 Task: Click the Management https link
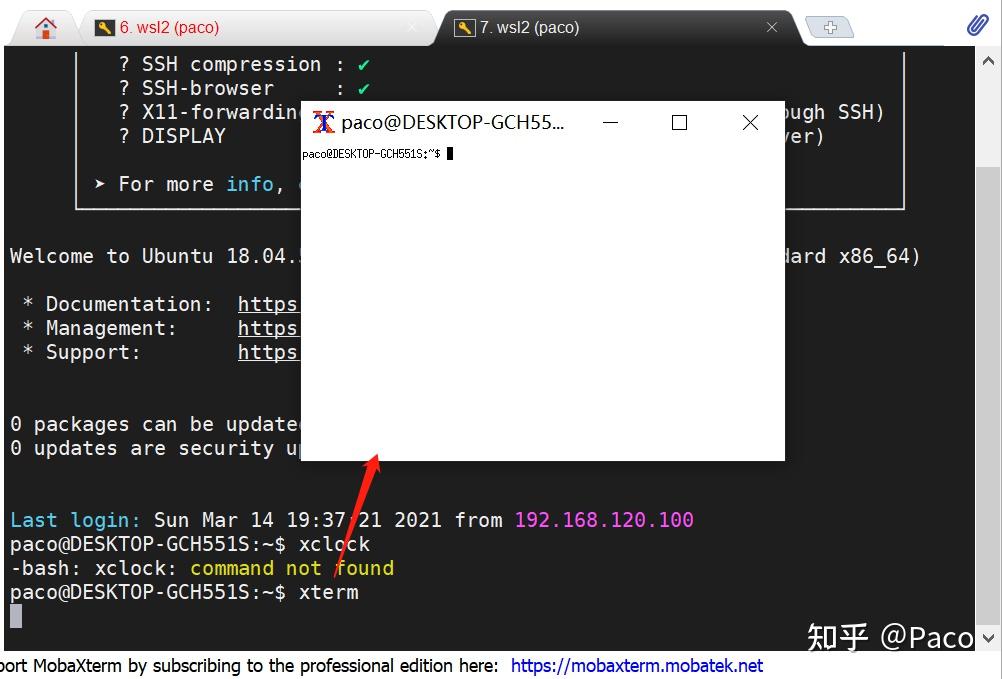(x=268, y=328)
